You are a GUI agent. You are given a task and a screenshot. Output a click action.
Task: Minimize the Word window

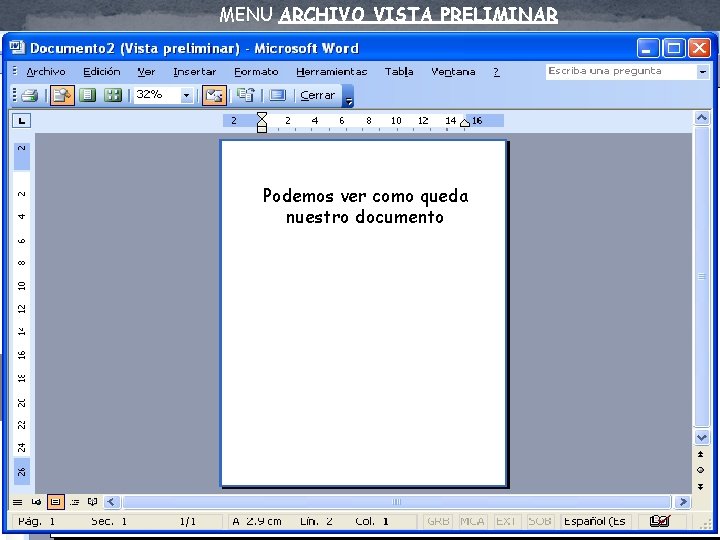[648, 48]
